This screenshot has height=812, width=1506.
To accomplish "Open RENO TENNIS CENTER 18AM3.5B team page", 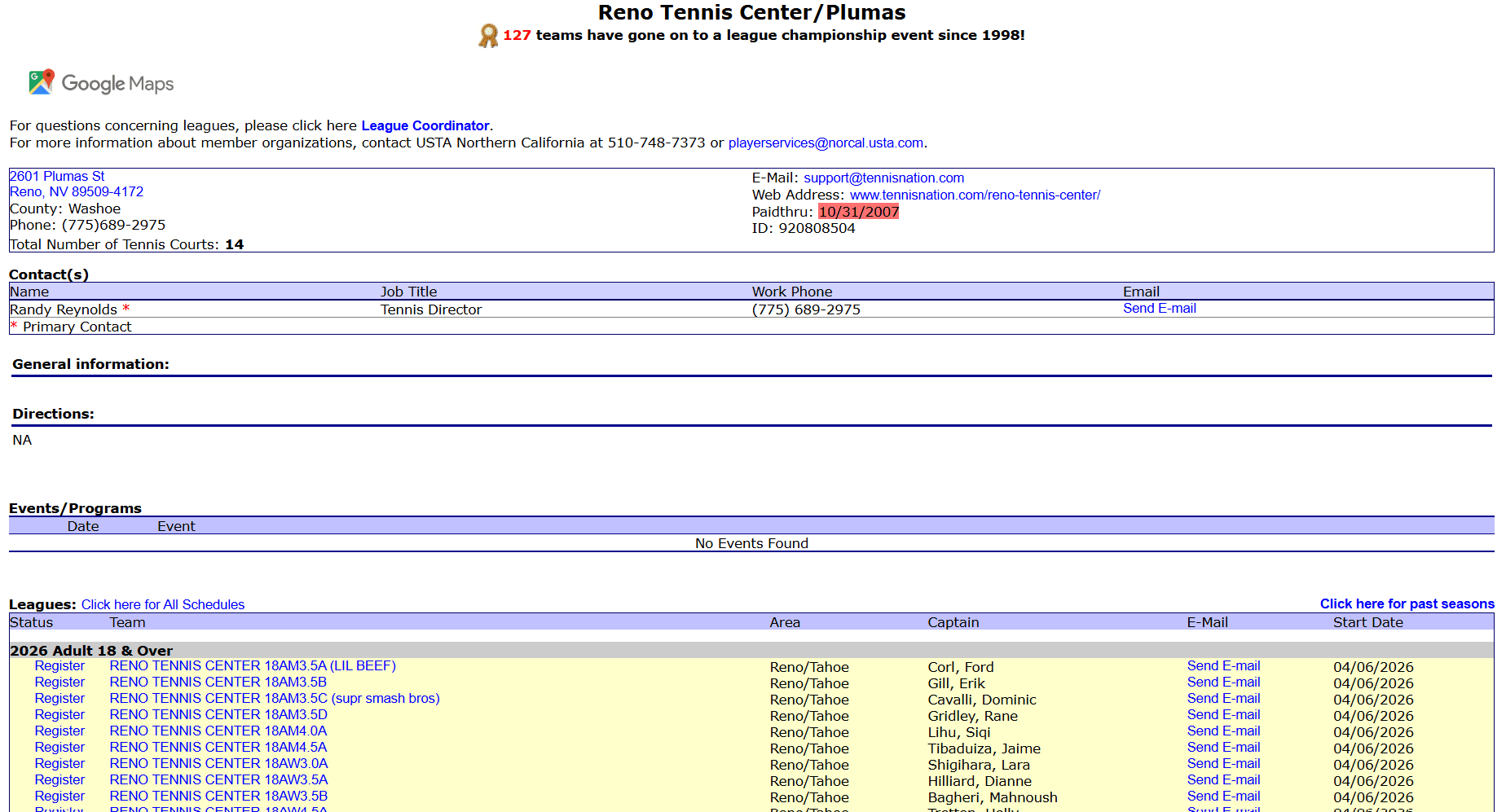I will (x=218, y=682).
